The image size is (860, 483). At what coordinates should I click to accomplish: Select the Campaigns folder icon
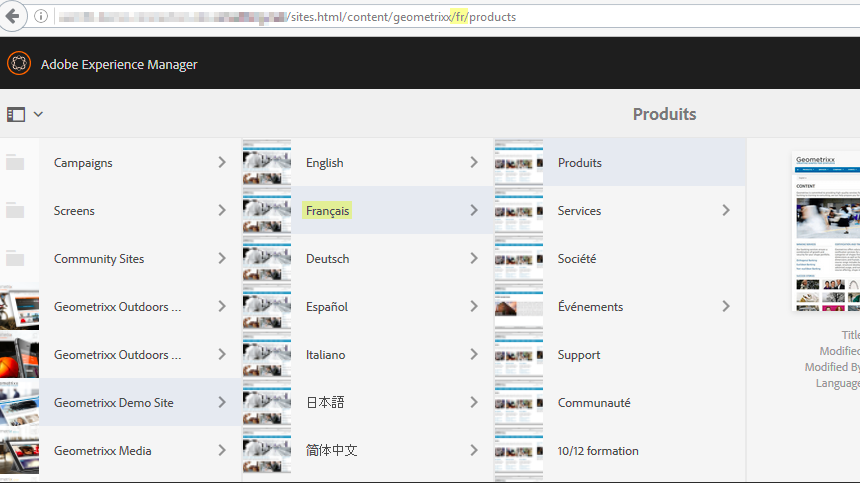(15, 163)
